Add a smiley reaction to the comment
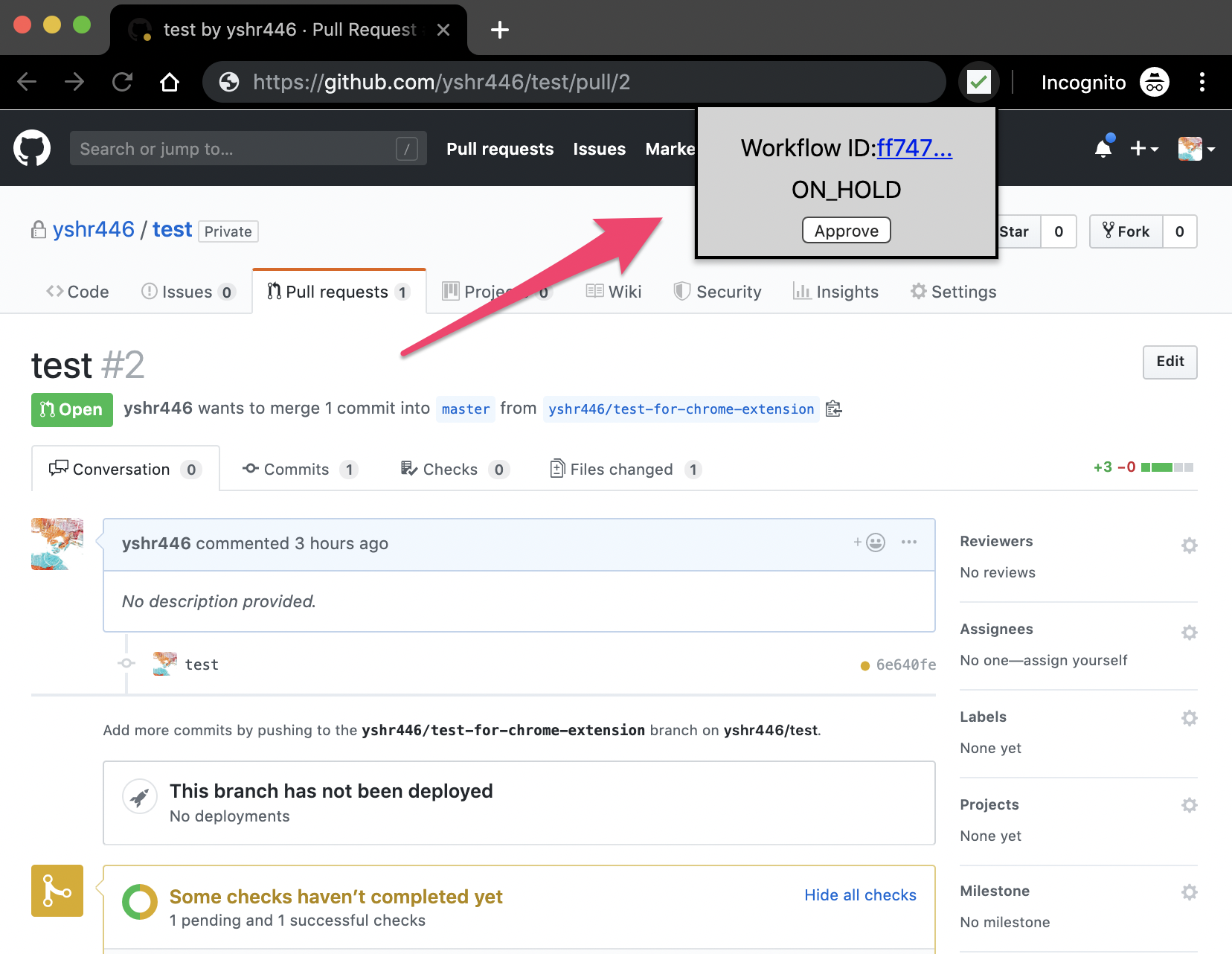Screen dimensions: 1232x954 point(874,543)
